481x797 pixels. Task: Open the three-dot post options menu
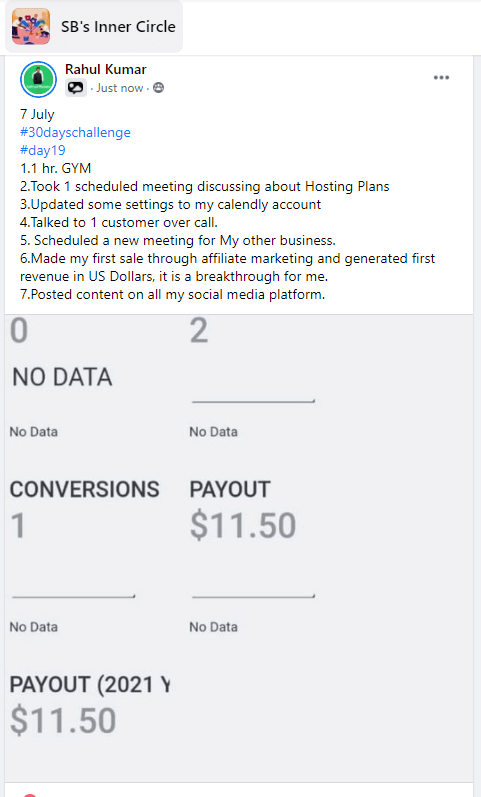441,77
